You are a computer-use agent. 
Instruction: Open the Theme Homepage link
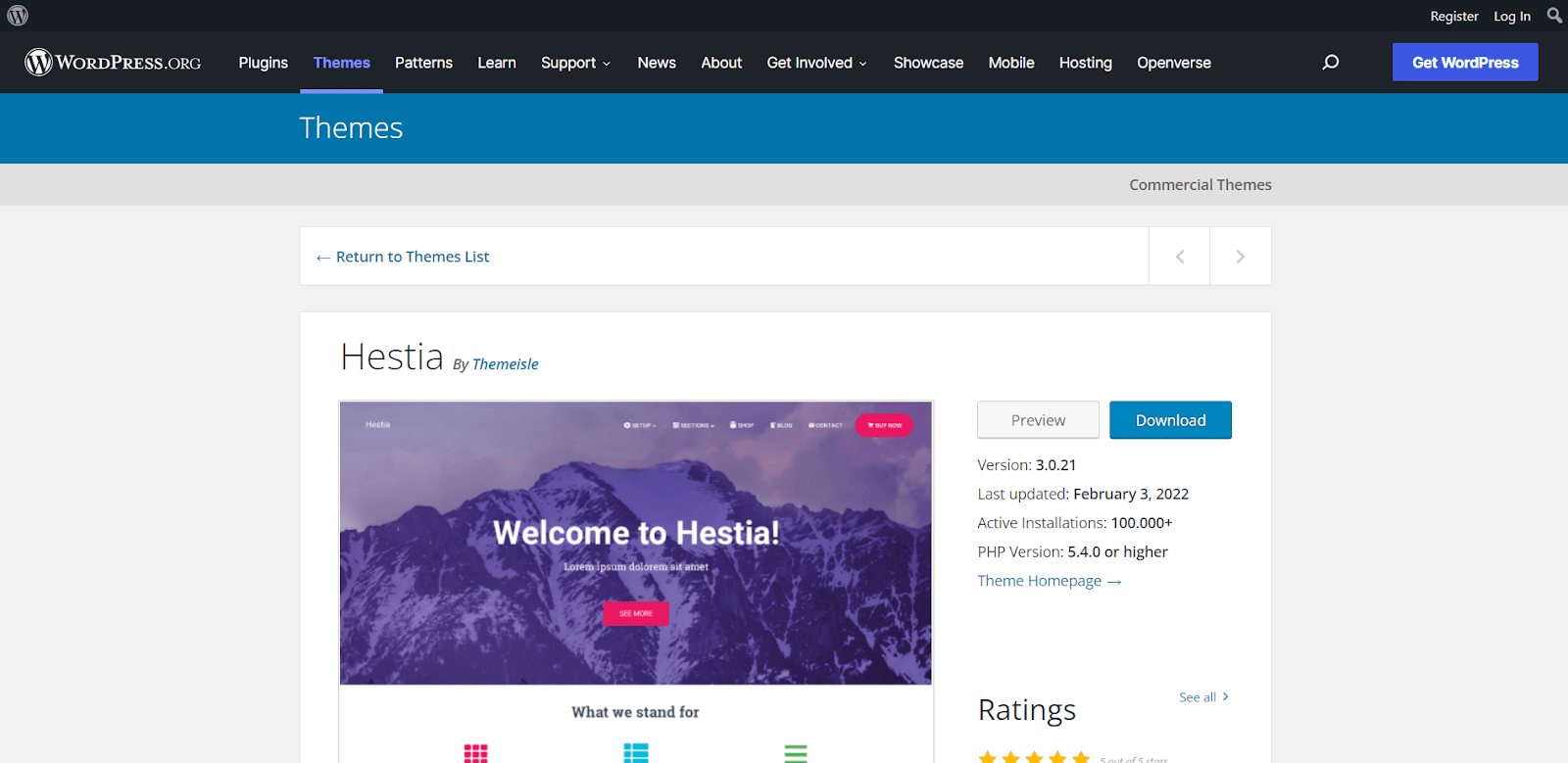1049,581
